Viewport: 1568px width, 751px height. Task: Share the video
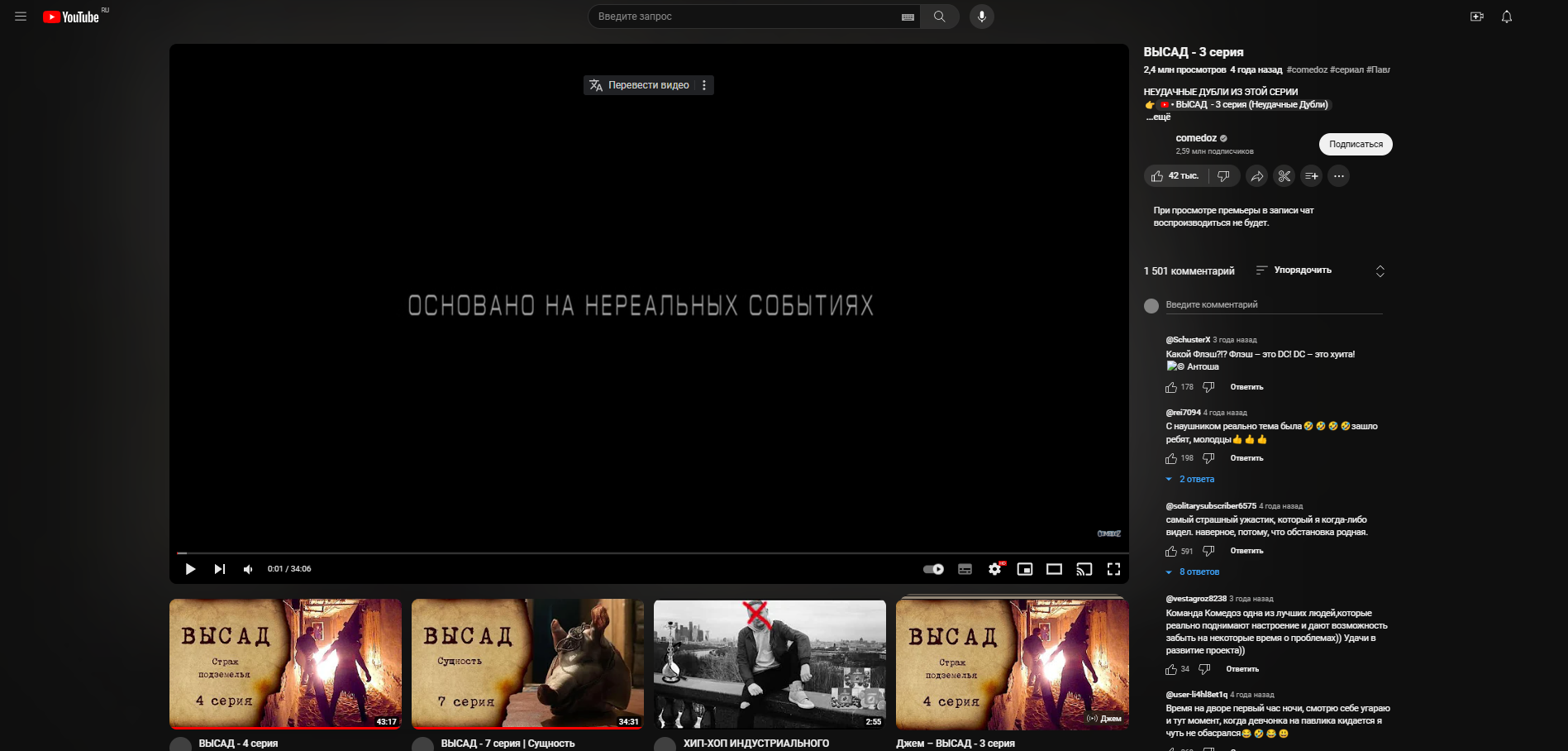pos(1256,176)
